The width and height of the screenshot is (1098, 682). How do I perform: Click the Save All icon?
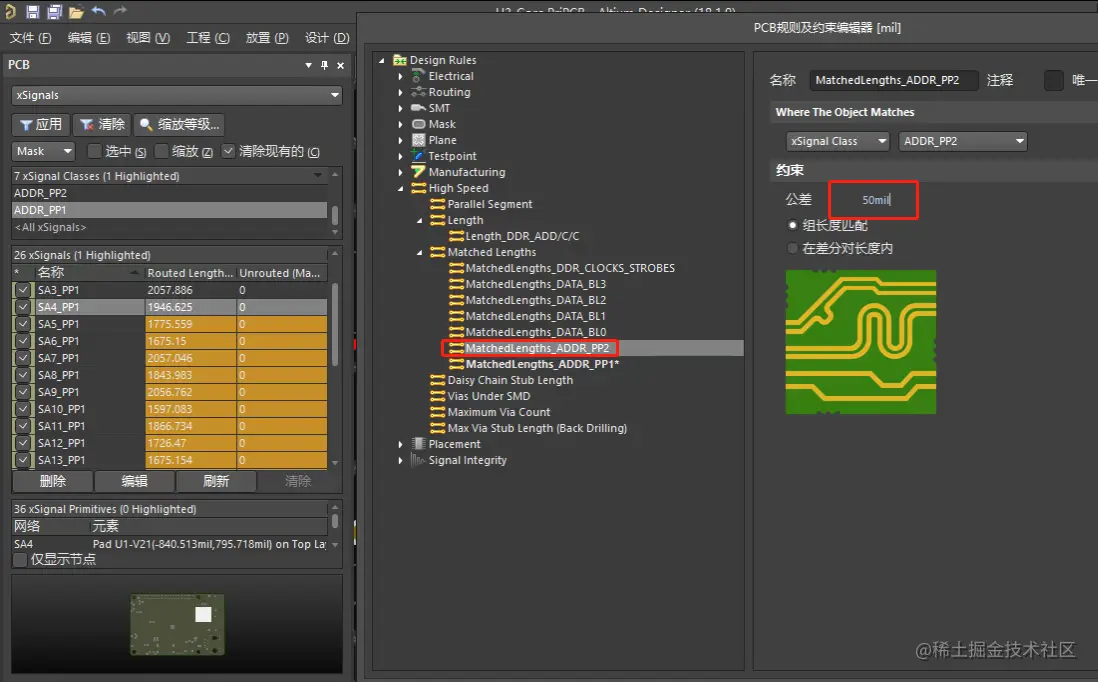[x=54, y=11]
